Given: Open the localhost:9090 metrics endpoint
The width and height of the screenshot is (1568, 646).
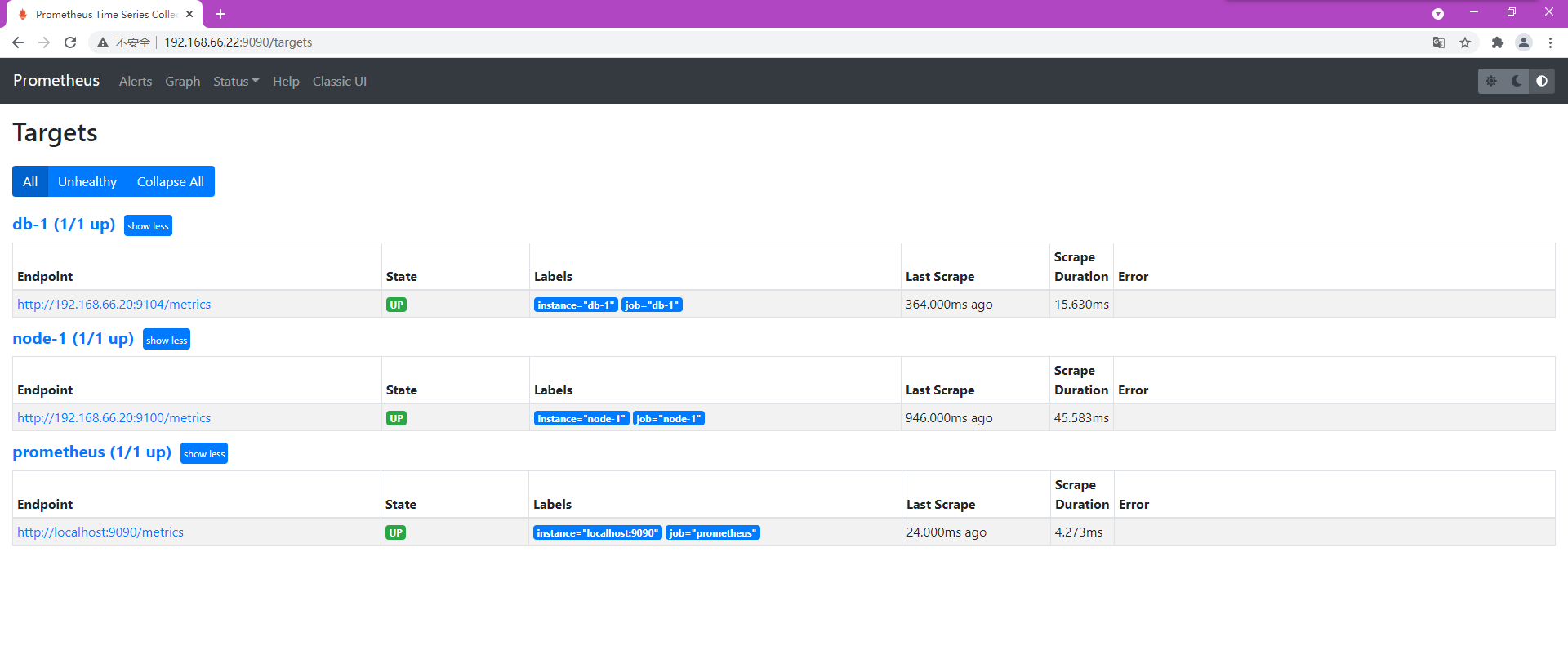Looking at the screenshot, I should 100,532.
